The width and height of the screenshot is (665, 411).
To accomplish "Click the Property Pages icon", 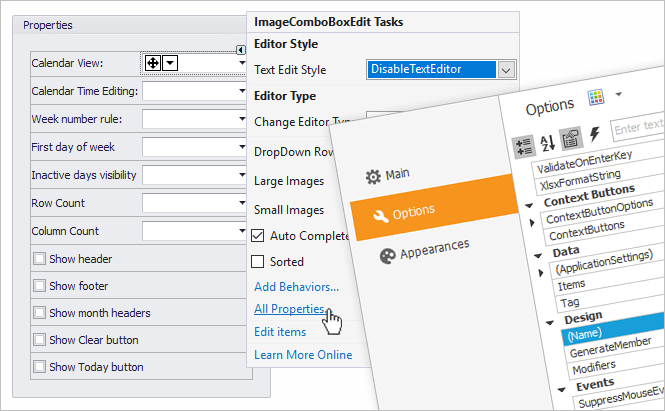I will point(570,139).
